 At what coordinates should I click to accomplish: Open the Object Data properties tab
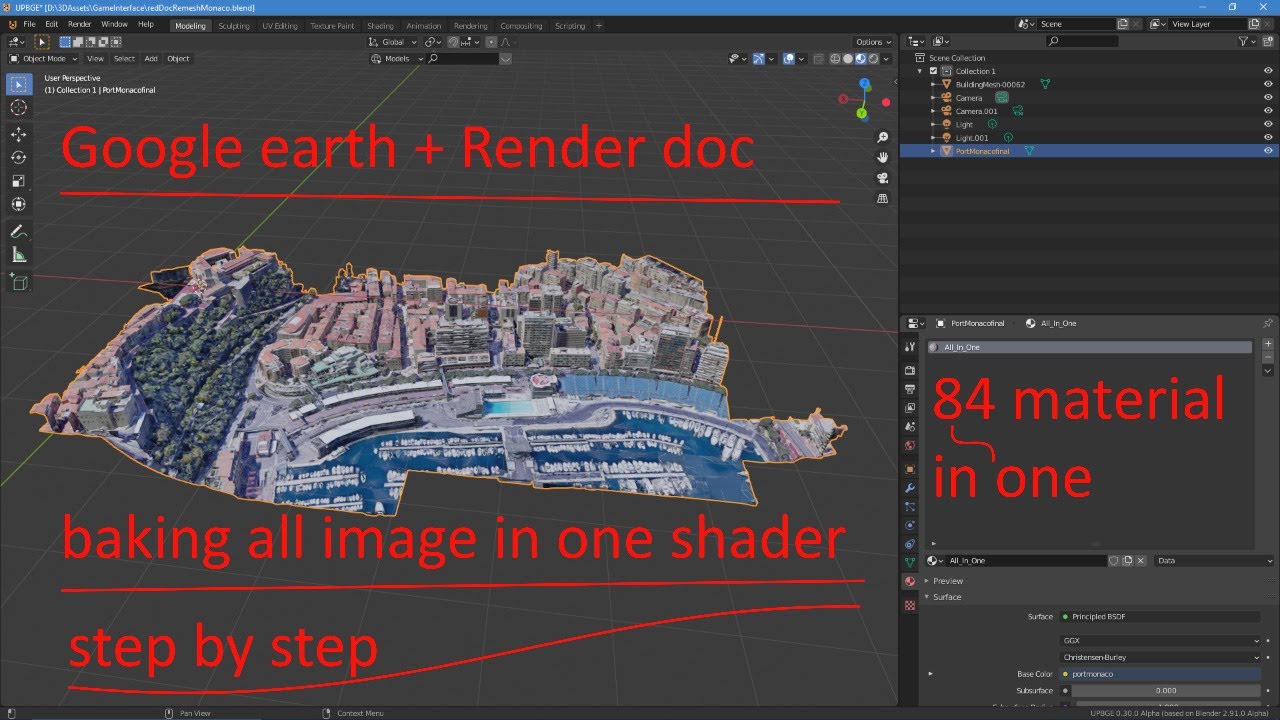pos(910,563)
